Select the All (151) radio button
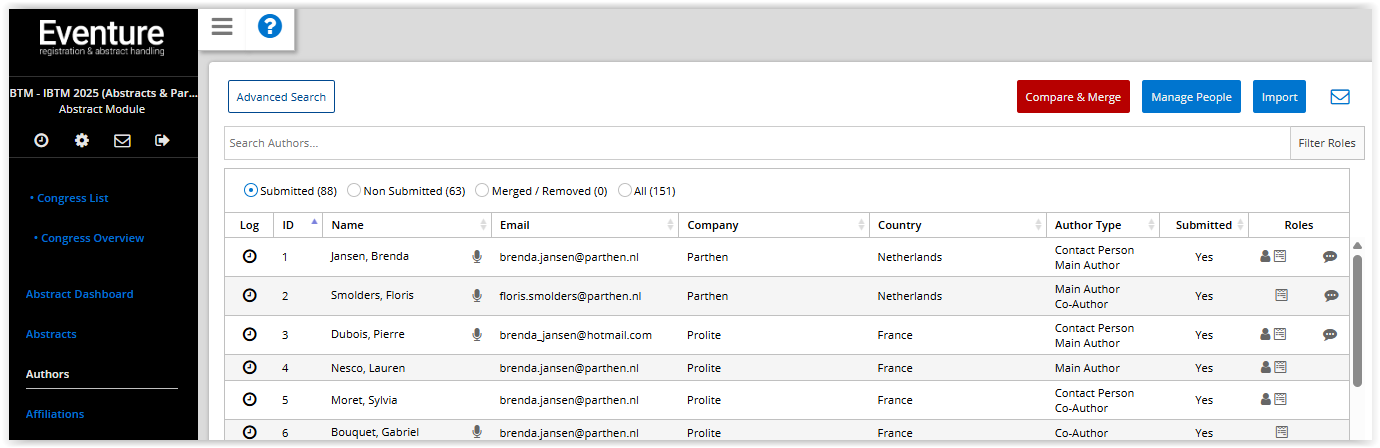 [x=625, y=191]
